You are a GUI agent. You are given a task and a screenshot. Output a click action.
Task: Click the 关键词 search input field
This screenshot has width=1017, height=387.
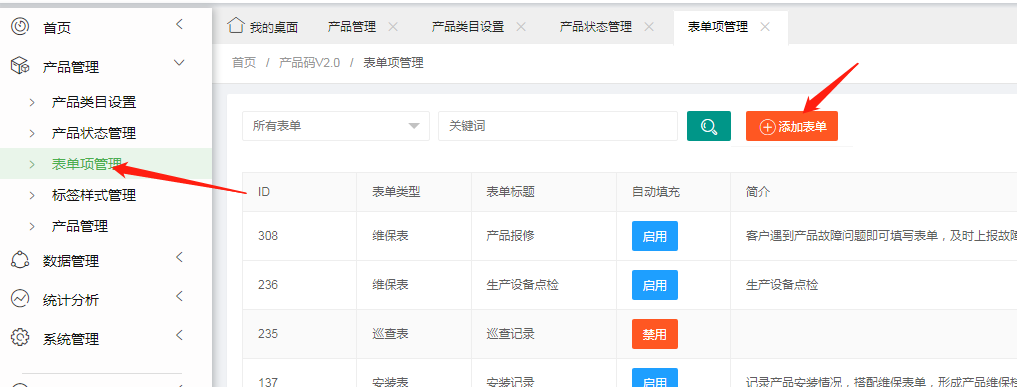tap(558, 126)
